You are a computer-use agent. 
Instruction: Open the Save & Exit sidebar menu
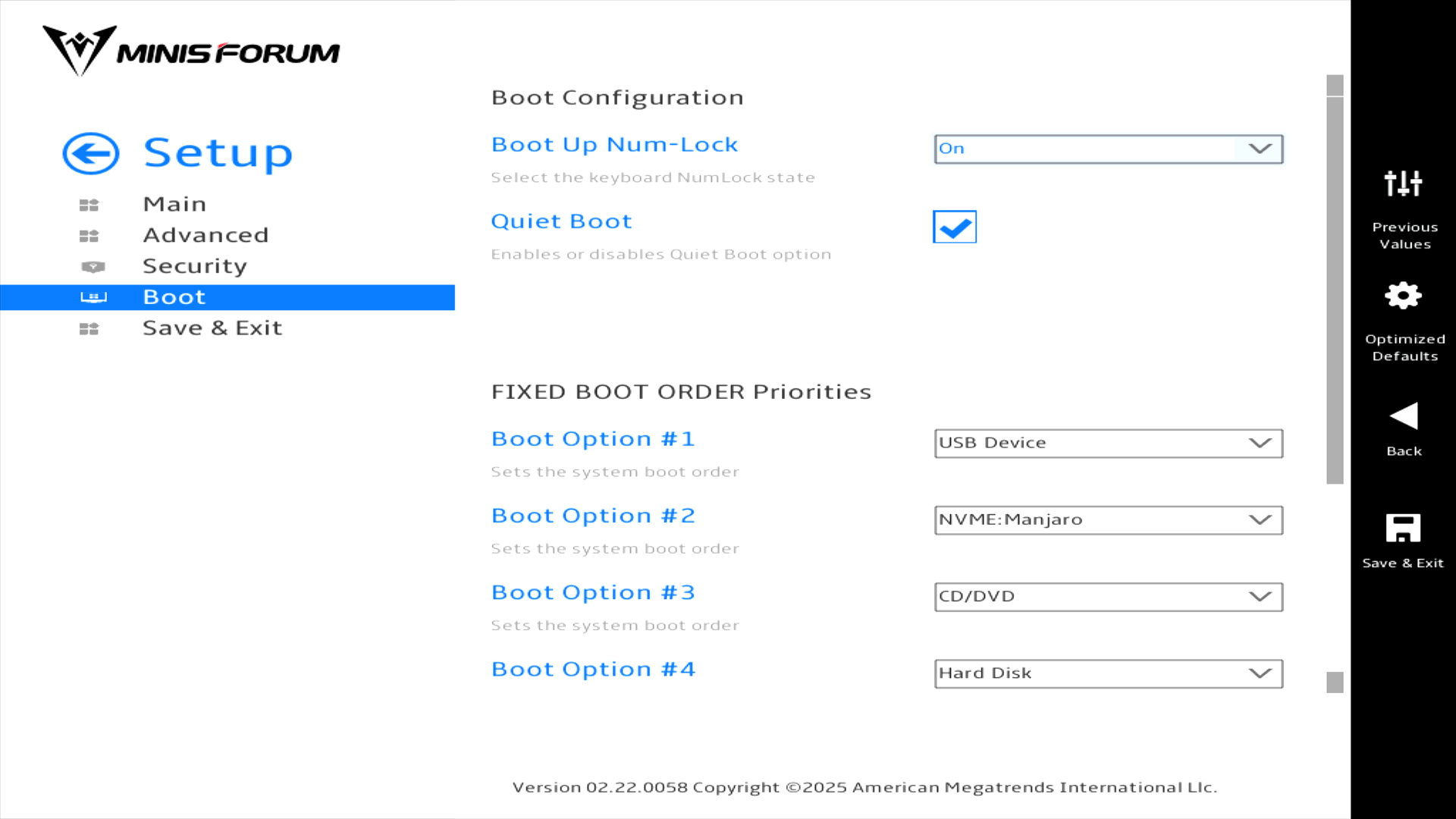(212, 328)
